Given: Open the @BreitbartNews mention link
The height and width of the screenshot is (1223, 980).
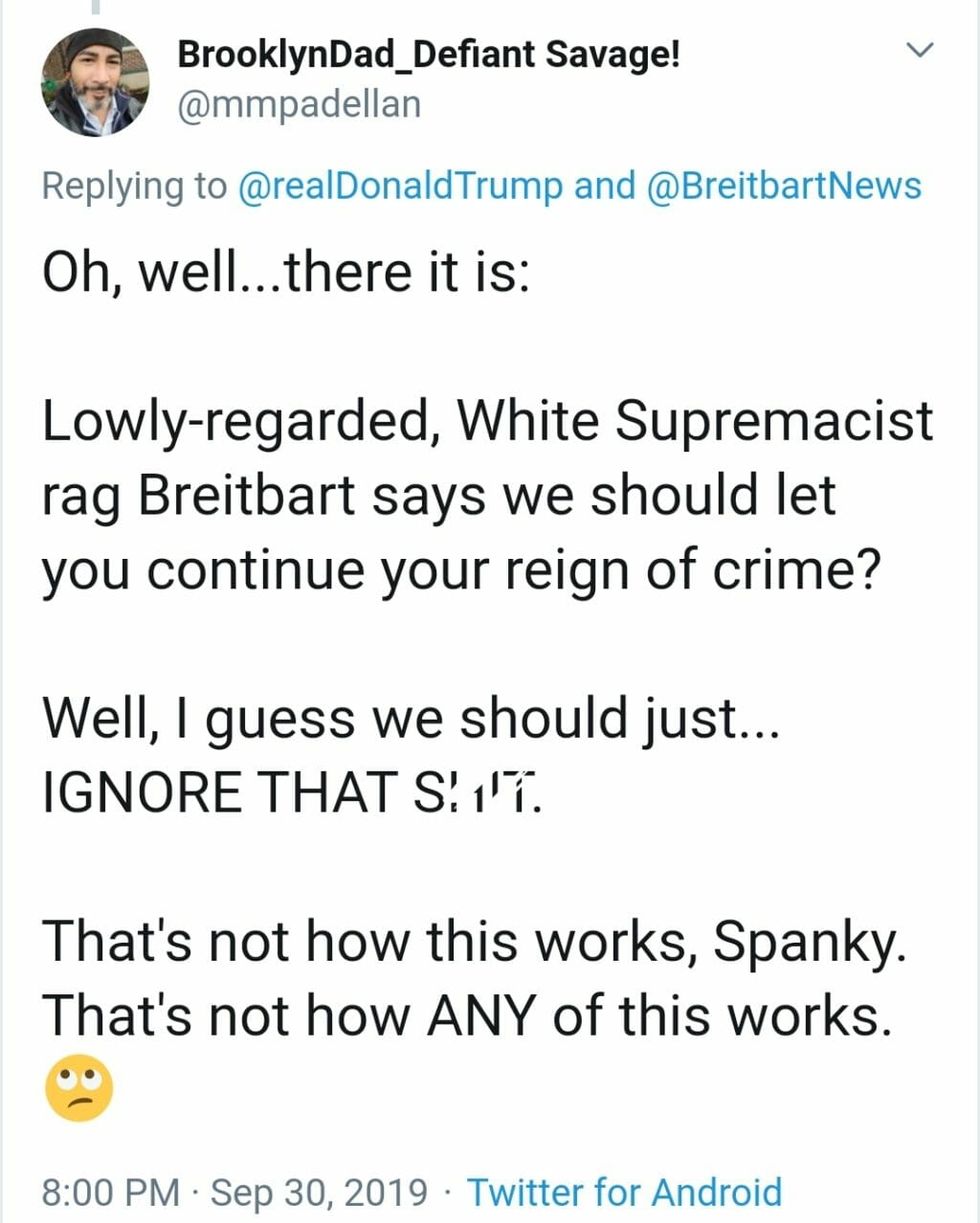Looking at the screenshot, I should pyautogui.click(x=786, y=186).
